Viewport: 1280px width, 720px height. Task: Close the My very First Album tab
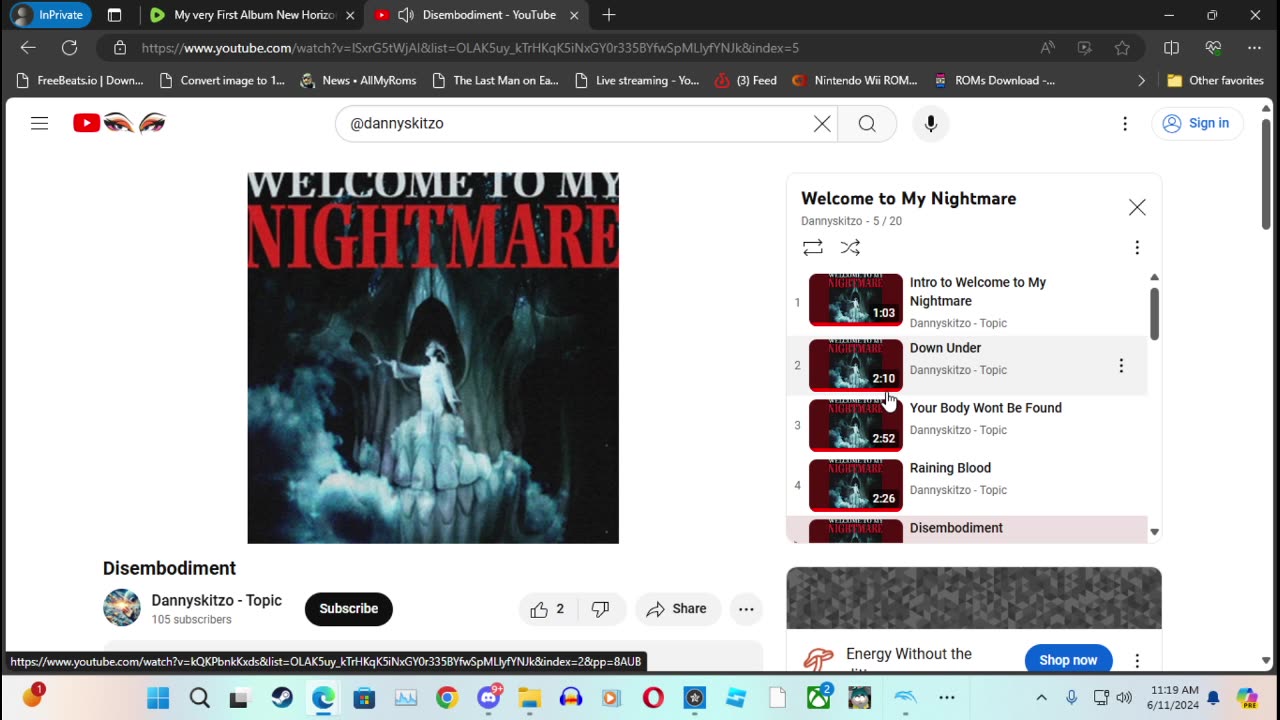click(x=350, y=15)
